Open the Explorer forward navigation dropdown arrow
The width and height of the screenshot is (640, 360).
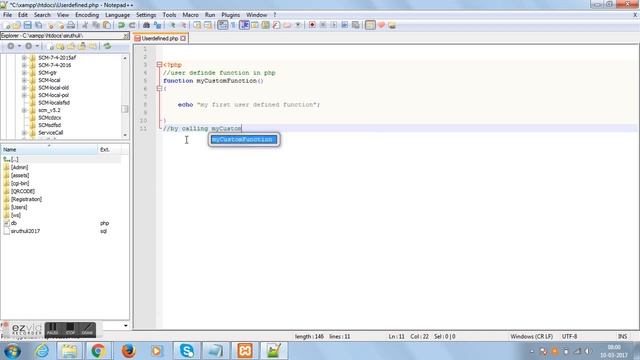coord(37,46)
